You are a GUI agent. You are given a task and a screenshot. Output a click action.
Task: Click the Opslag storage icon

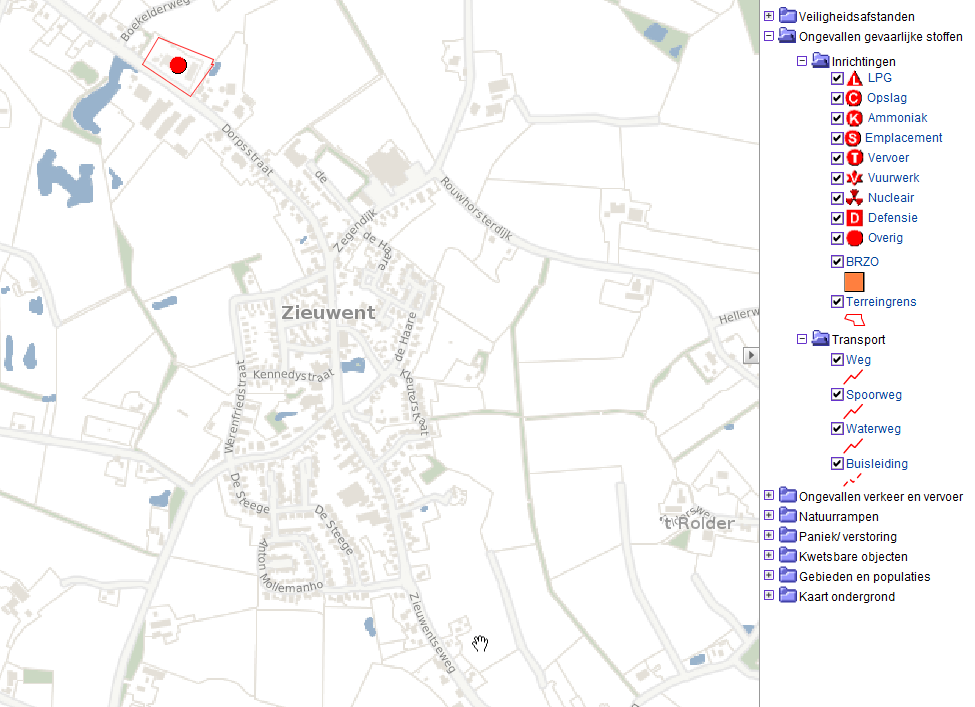tap(853, 98)
